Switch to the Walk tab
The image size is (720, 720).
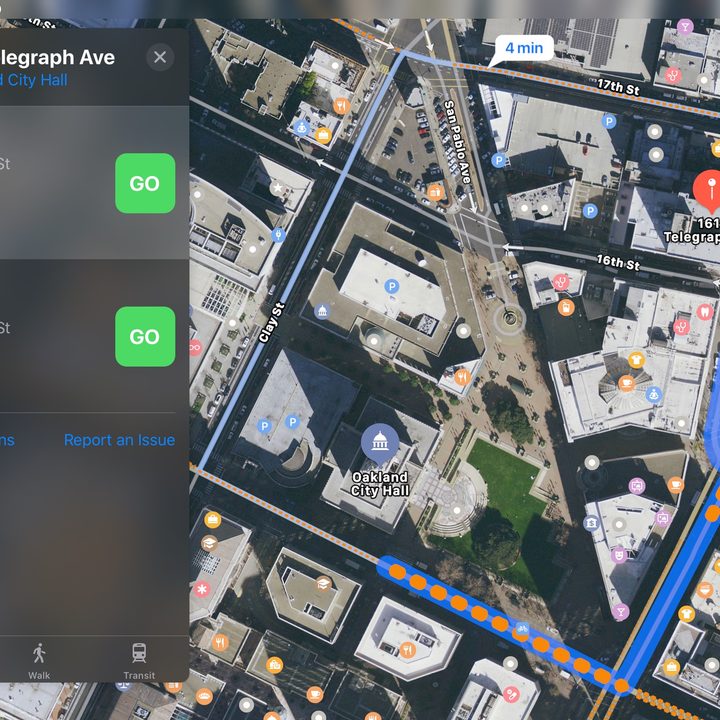coord(39,661)
